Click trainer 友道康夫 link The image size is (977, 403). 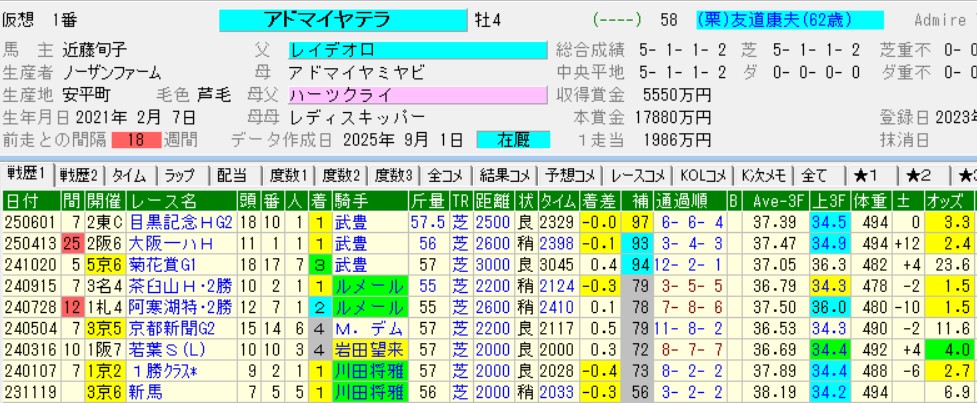coord(769,20)
